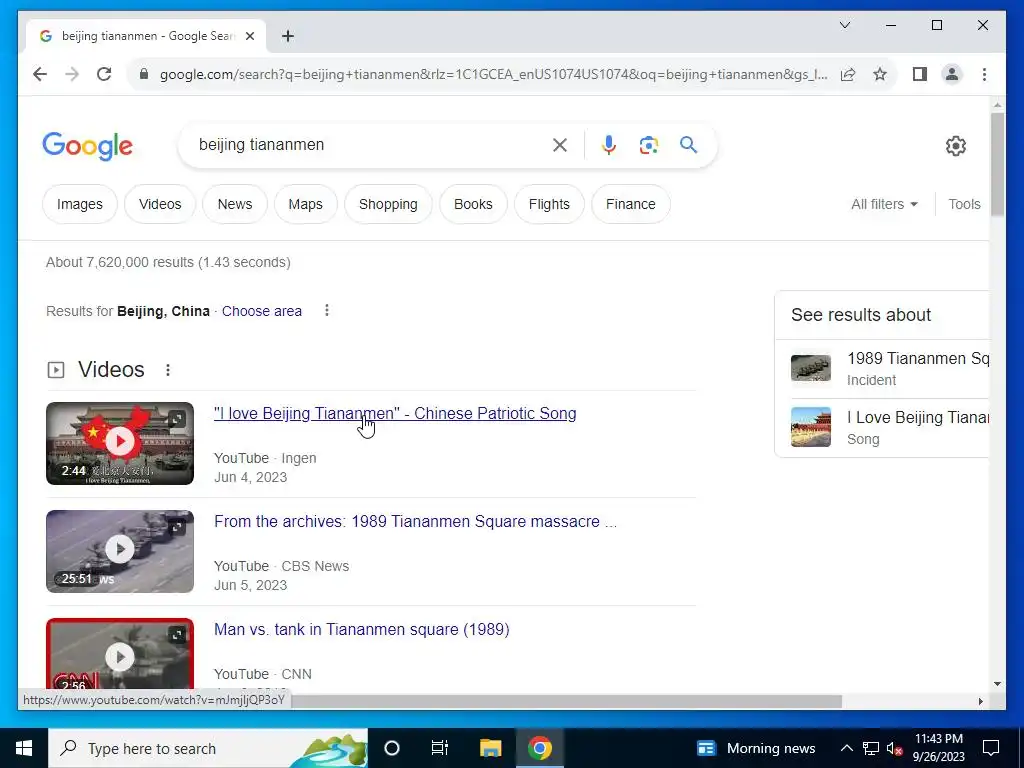Open the Morning news widget
1024x768 pixels.
click(x=756, y=748)
